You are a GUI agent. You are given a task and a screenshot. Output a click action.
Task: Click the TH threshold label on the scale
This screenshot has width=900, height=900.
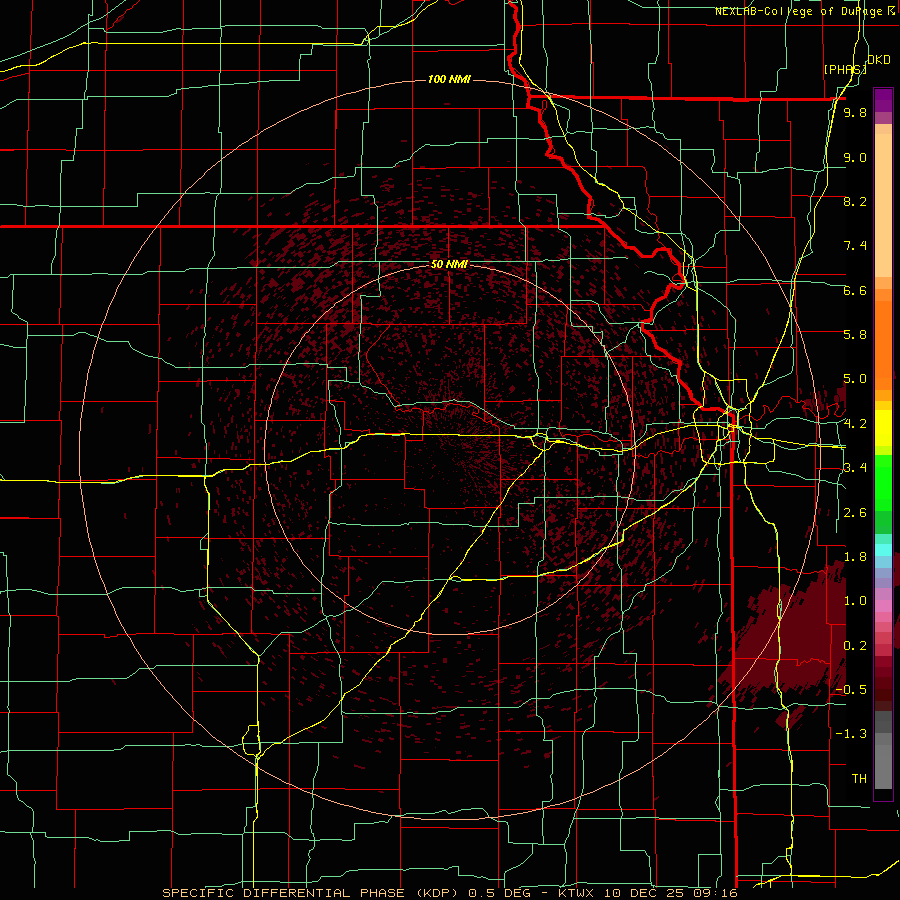859,779
